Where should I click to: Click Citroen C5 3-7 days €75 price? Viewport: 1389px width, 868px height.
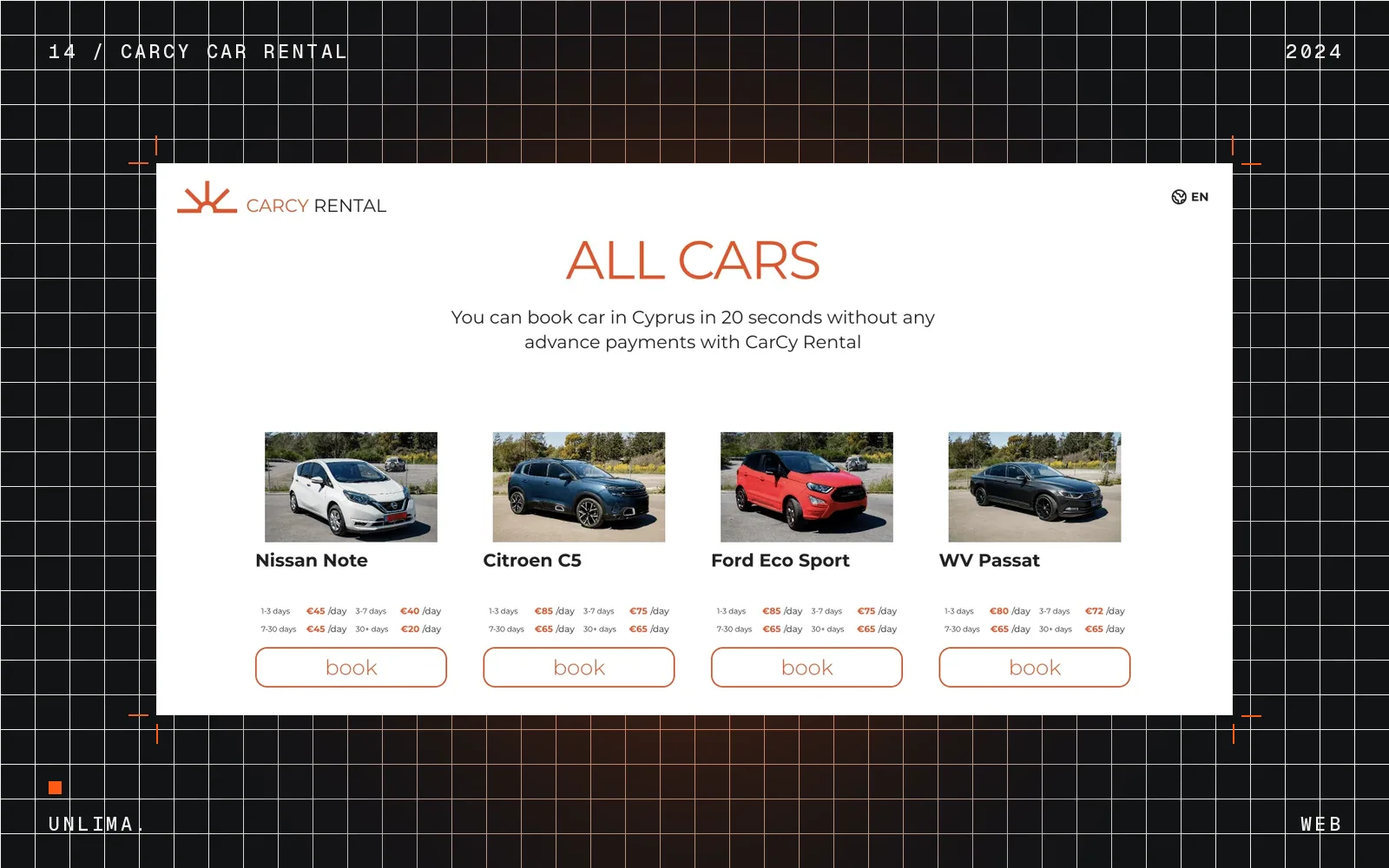point(649,611)
